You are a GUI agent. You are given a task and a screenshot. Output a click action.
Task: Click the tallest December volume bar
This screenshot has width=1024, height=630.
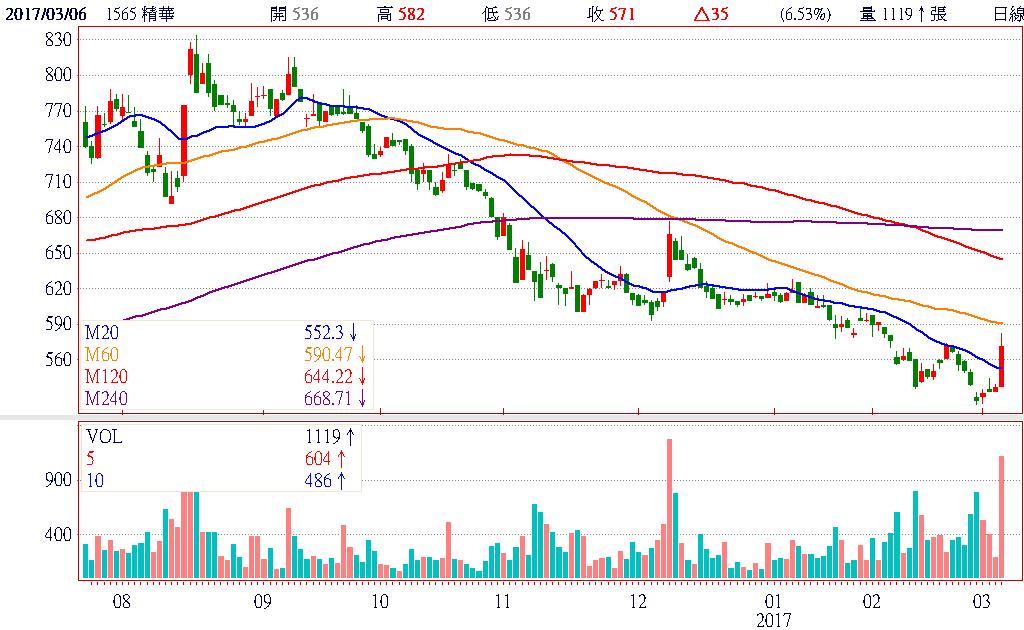click(x=668, y=510)
